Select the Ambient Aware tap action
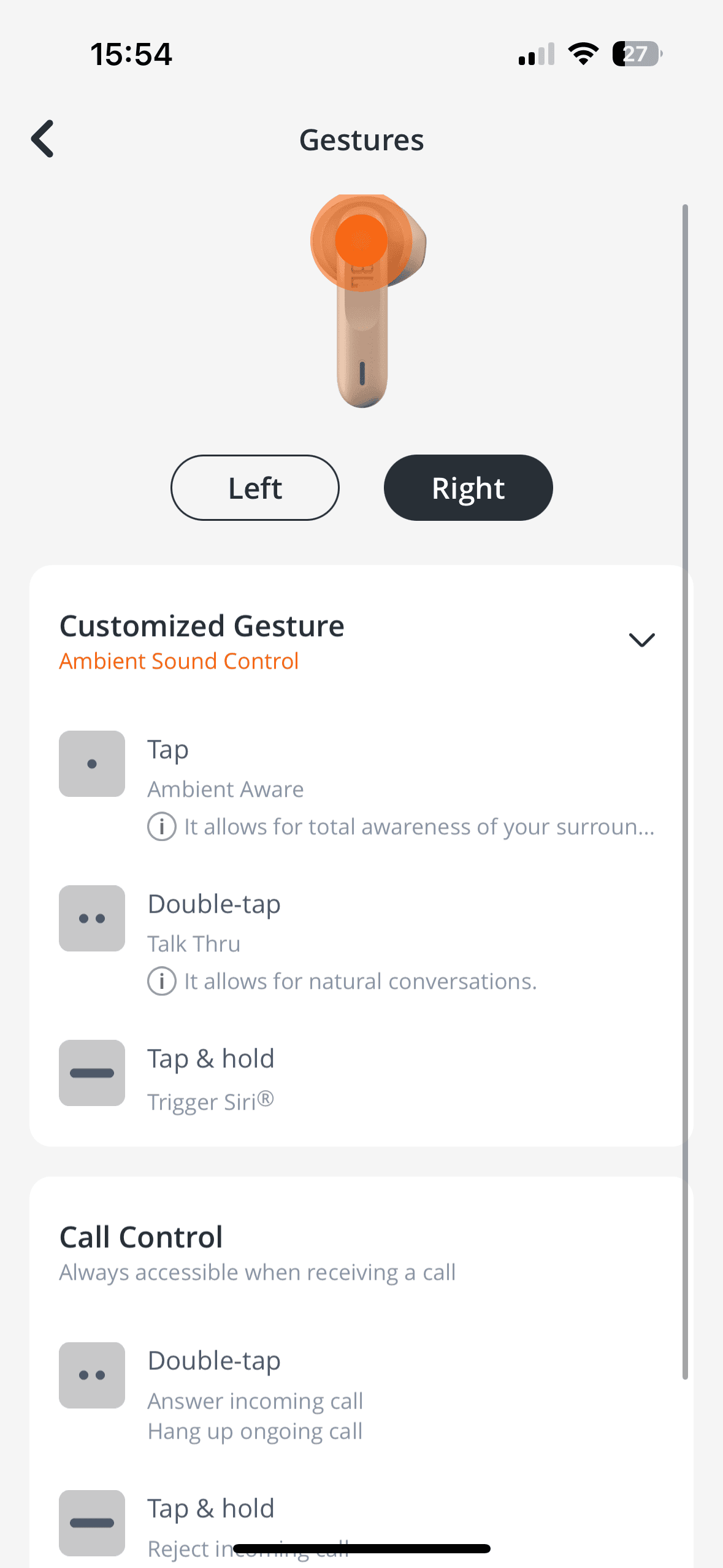Image resolution: width=723 pixels, height=1568 pixels. pyautogui.click(x=226, y=789)
